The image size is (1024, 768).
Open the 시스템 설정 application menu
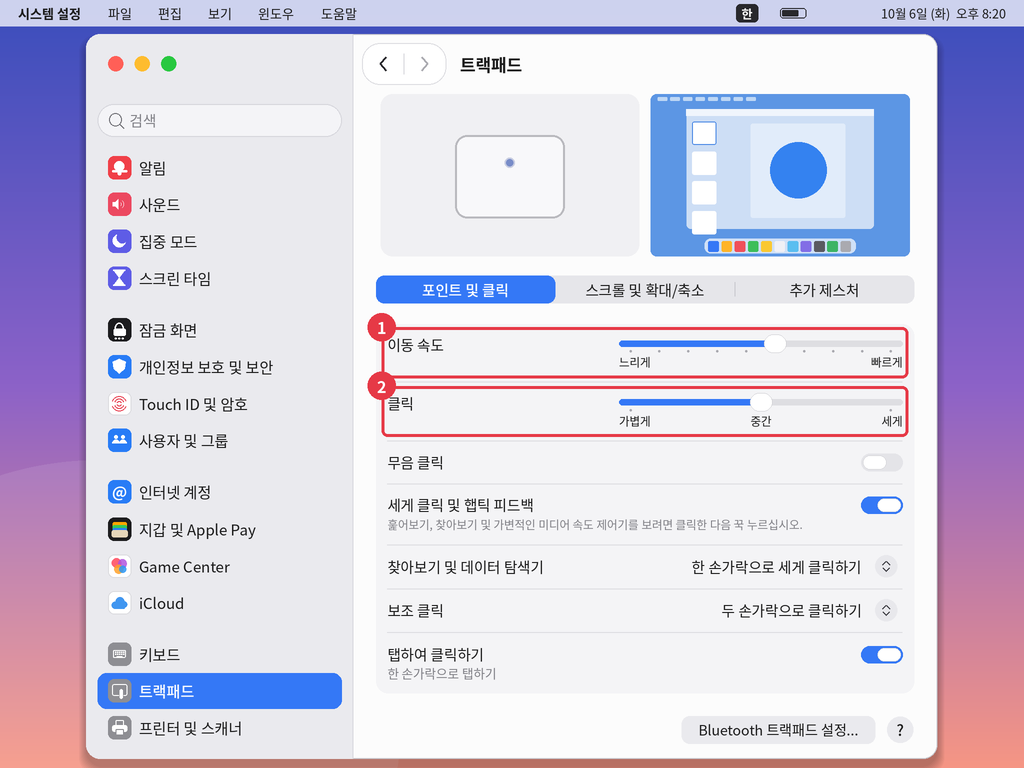click(x=49, y=14)
